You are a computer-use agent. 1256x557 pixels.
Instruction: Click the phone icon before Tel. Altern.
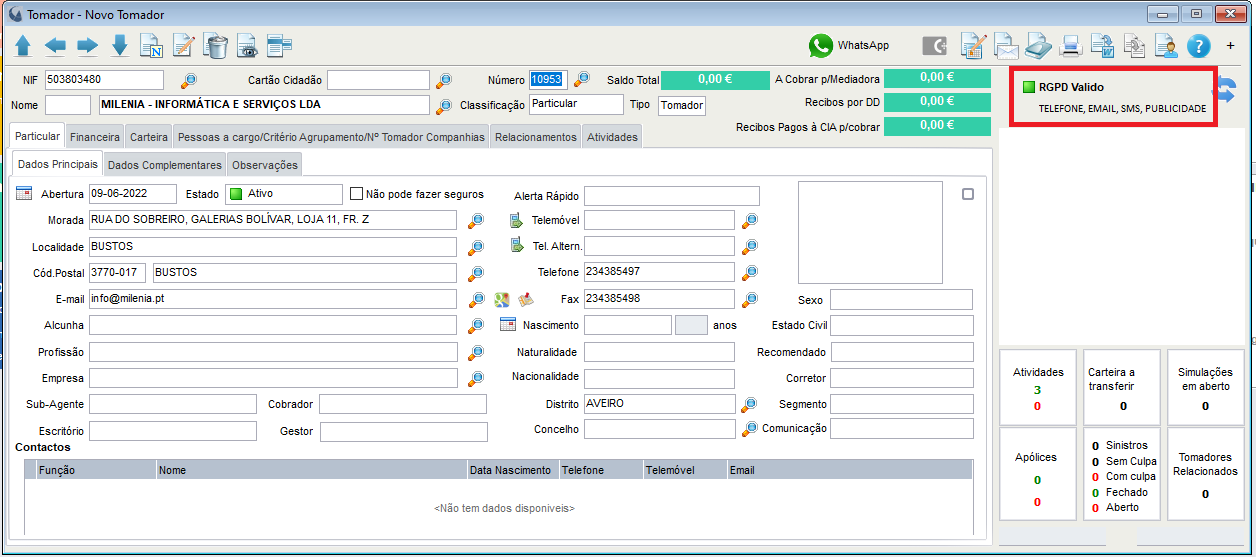point(516,246)
